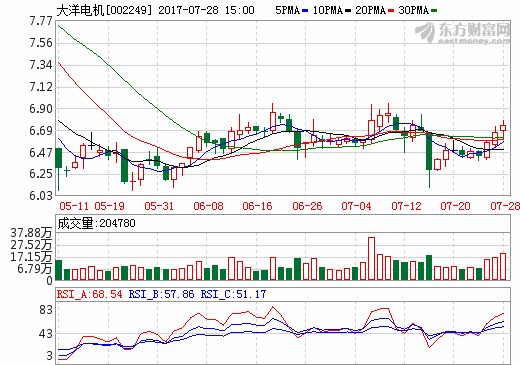Click the 成交量:204780 volume header
520x365 pixels.
[x=96, y=223]
